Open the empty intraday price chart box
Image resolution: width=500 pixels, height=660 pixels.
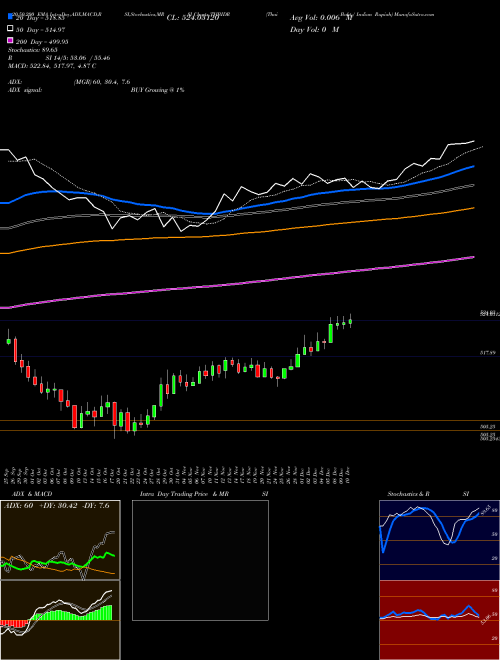pyautogui.click(x=200, y=560)
